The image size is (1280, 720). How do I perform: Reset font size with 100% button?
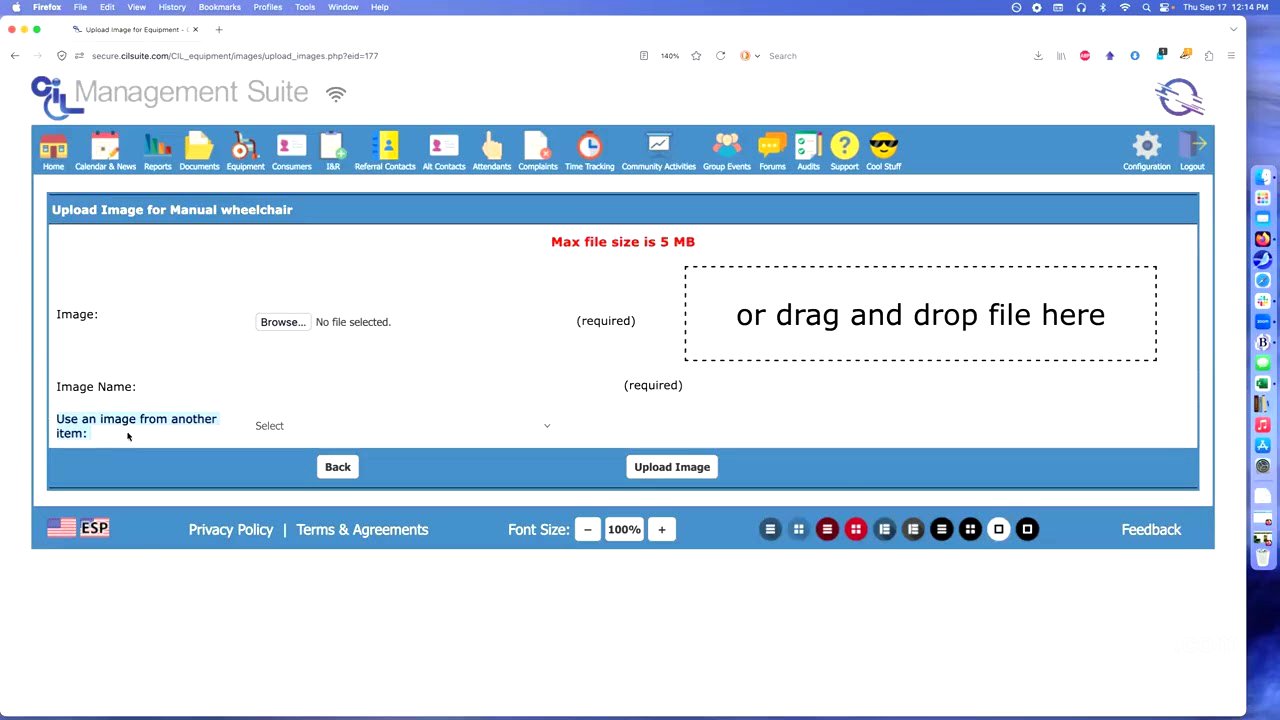point(624,530)
